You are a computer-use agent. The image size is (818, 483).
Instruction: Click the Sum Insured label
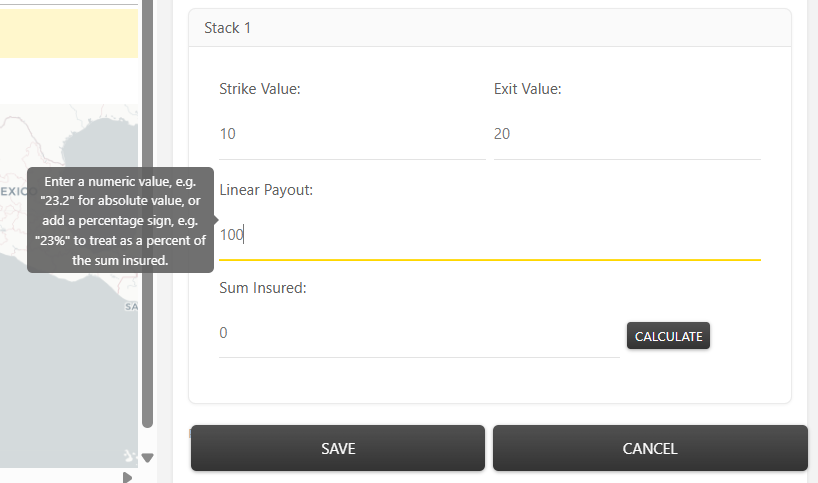(262, 288)
